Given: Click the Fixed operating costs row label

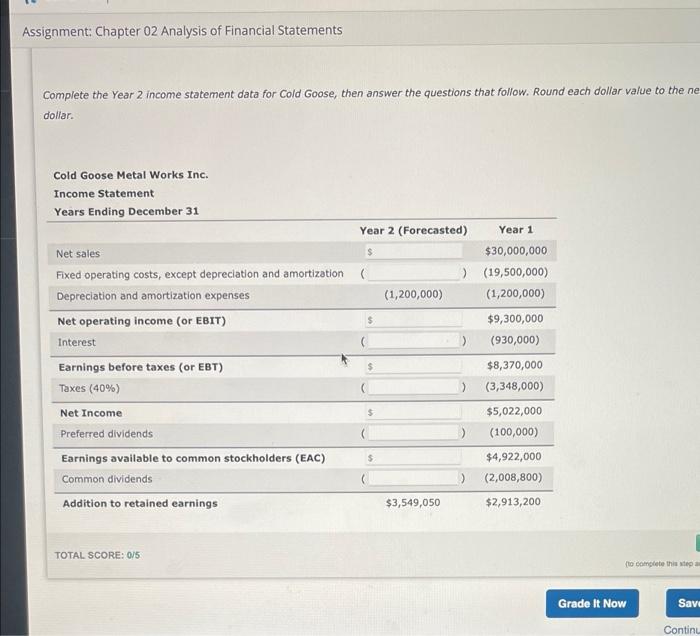Looking at the screenshot, I should (200, 274).
